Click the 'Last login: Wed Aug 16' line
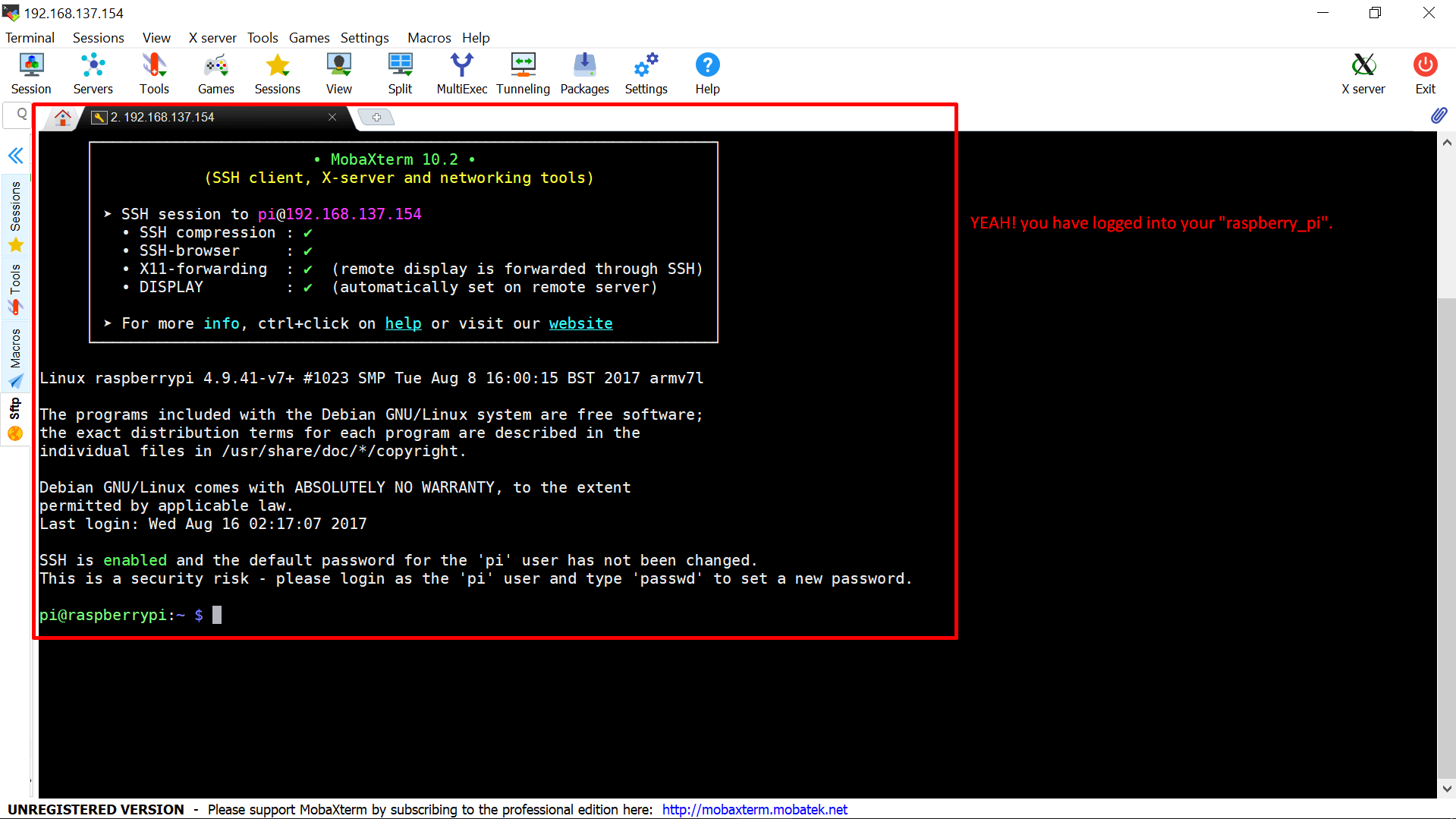 (203, 524)
